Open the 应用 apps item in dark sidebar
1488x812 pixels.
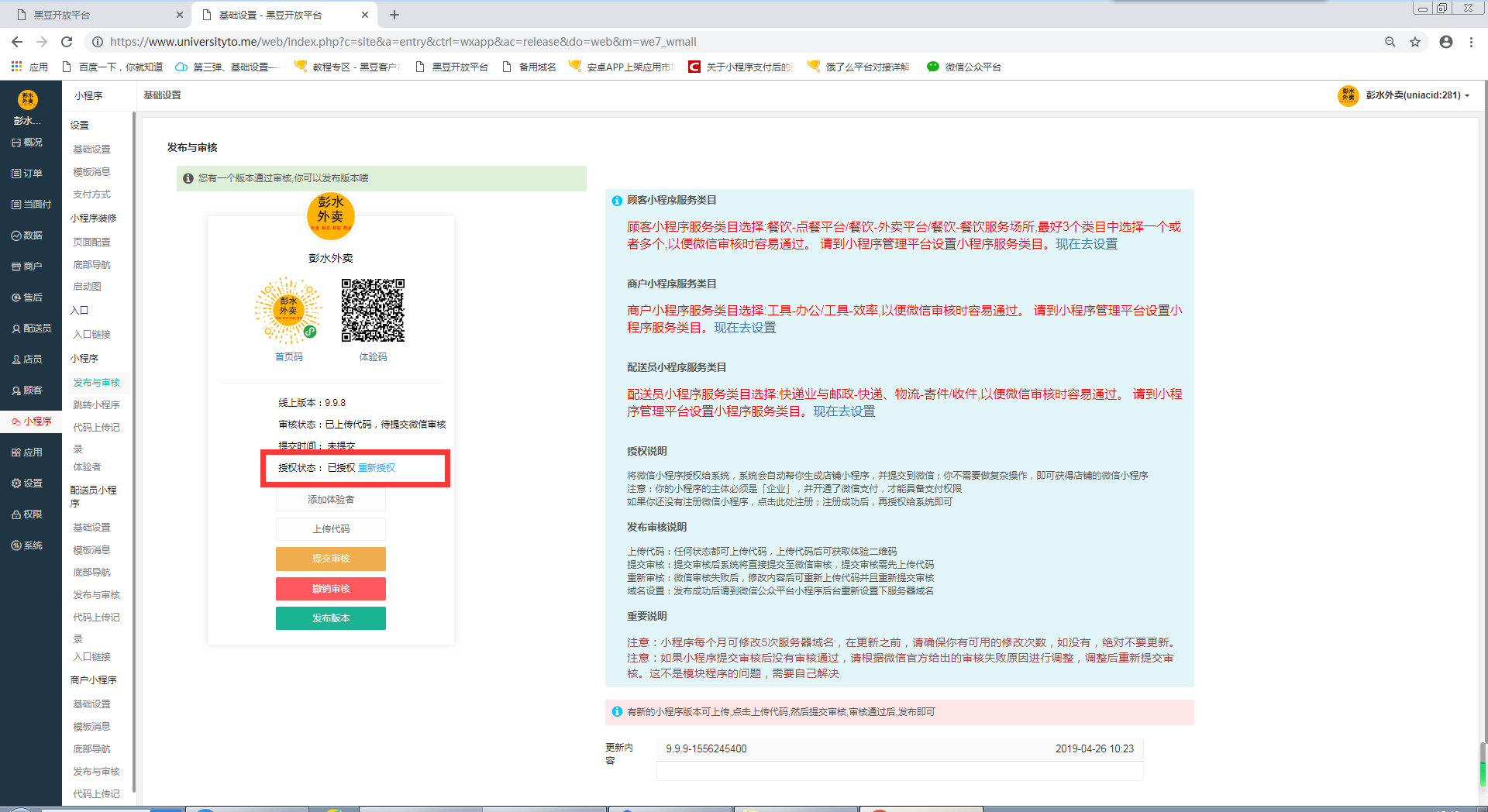tap(28, 452)
